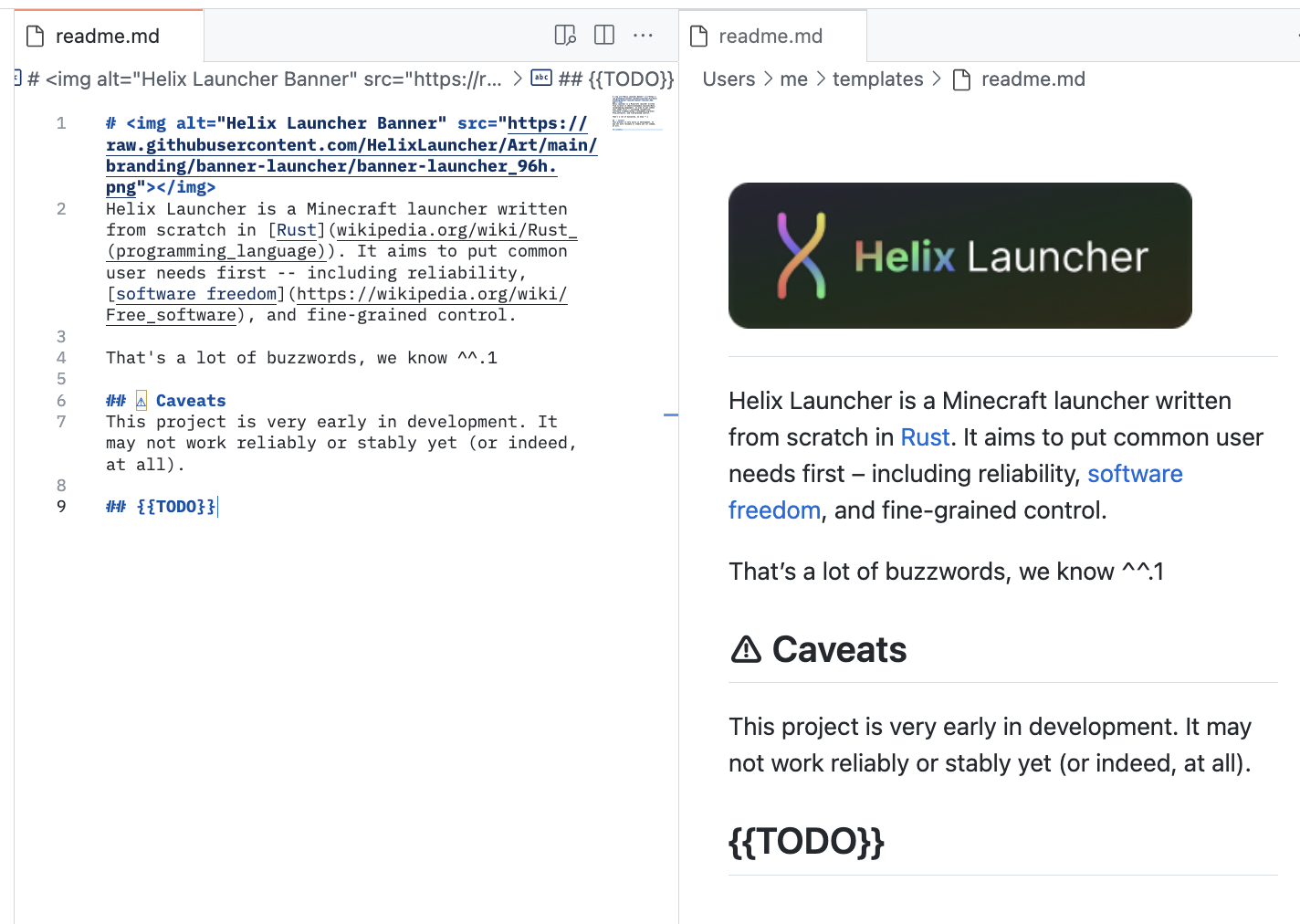
Task: Click the symbol icon starting the editor breadcrumb
Action: tap(16, 79)
